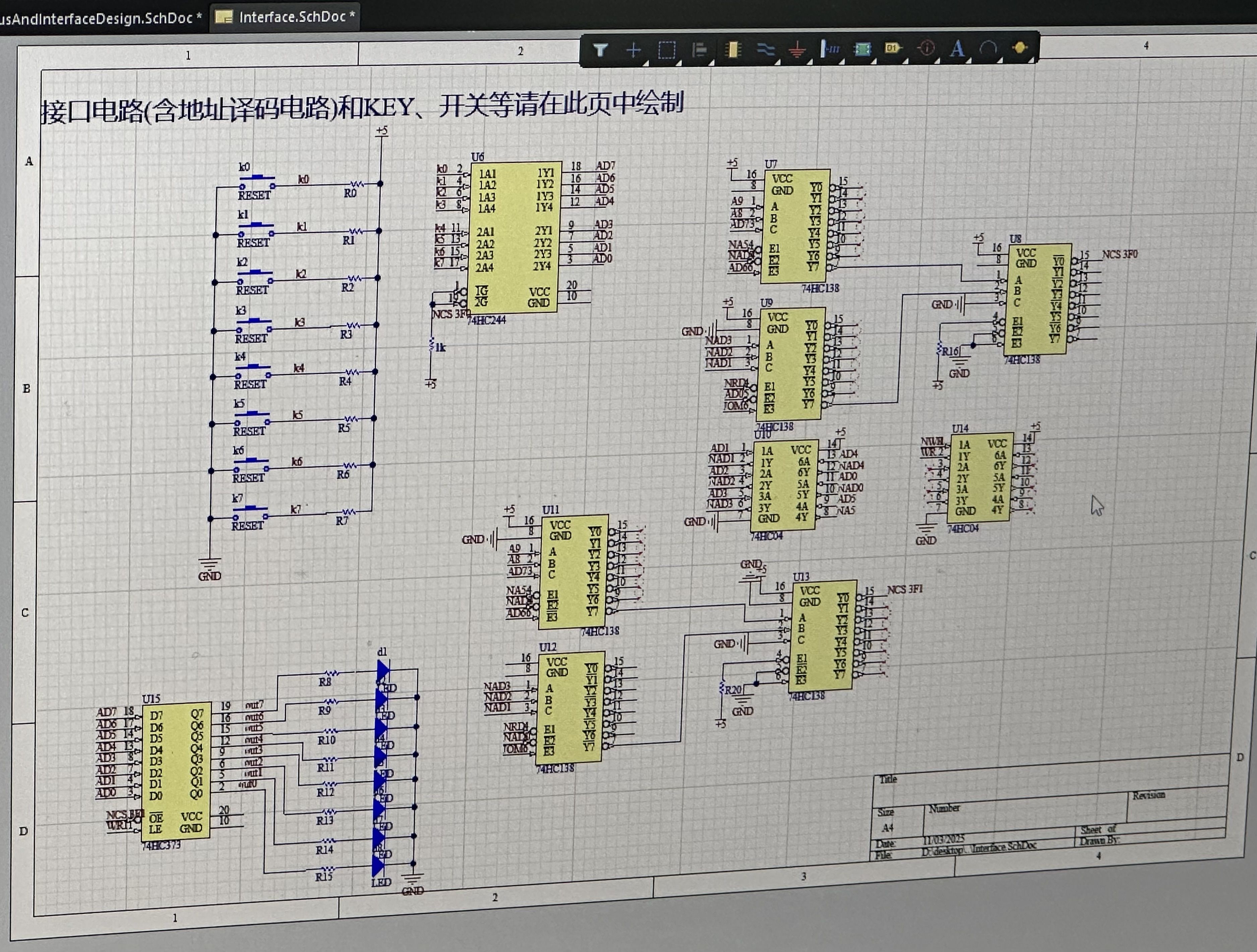The height and width of the screenshot is (952, 1257).
Task: Select the rectangle selection tool
Action: coord(667,50)
